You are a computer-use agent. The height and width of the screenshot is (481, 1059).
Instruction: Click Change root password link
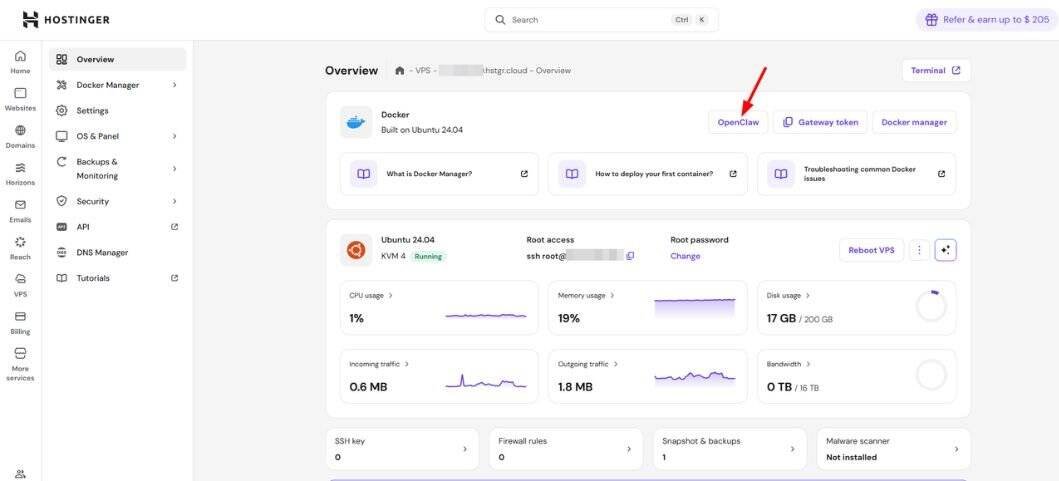coord(685,256)
